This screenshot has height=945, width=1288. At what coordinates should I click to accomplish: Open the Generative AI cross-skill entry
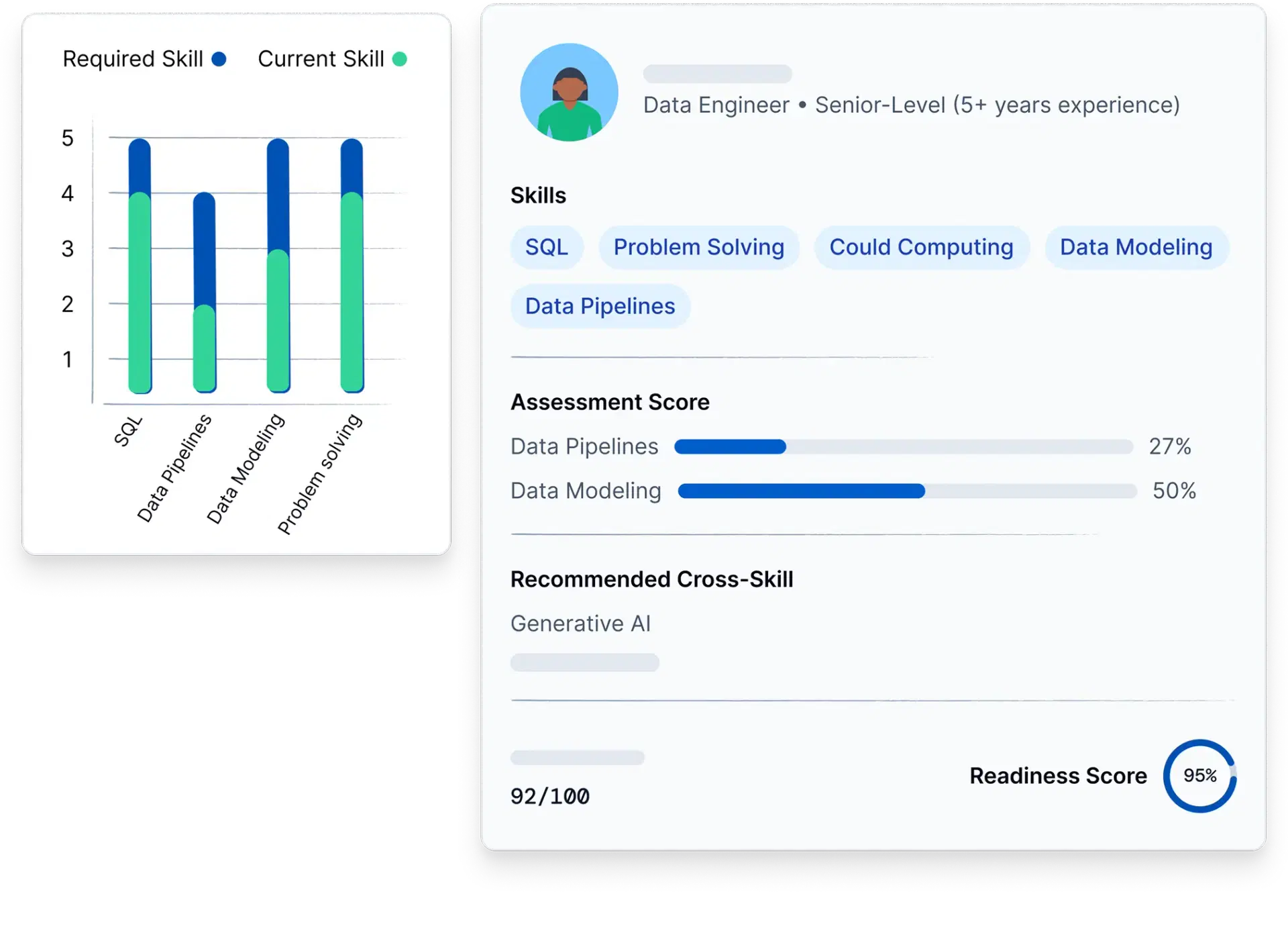click(580, 623)
